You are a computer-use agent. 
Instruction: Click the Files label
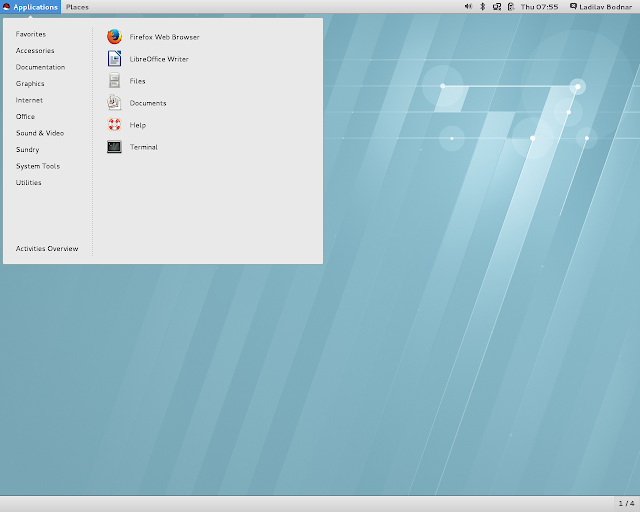coord(138,81)
